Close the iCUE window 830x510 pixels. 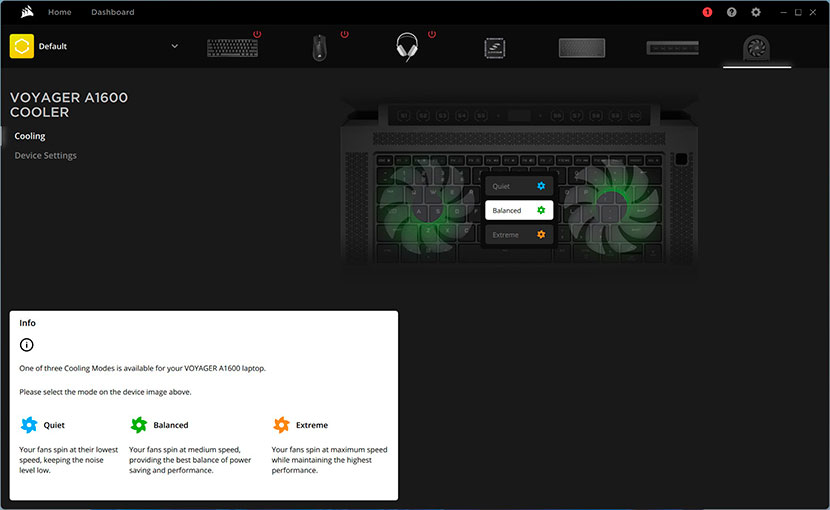pos(813,12)
